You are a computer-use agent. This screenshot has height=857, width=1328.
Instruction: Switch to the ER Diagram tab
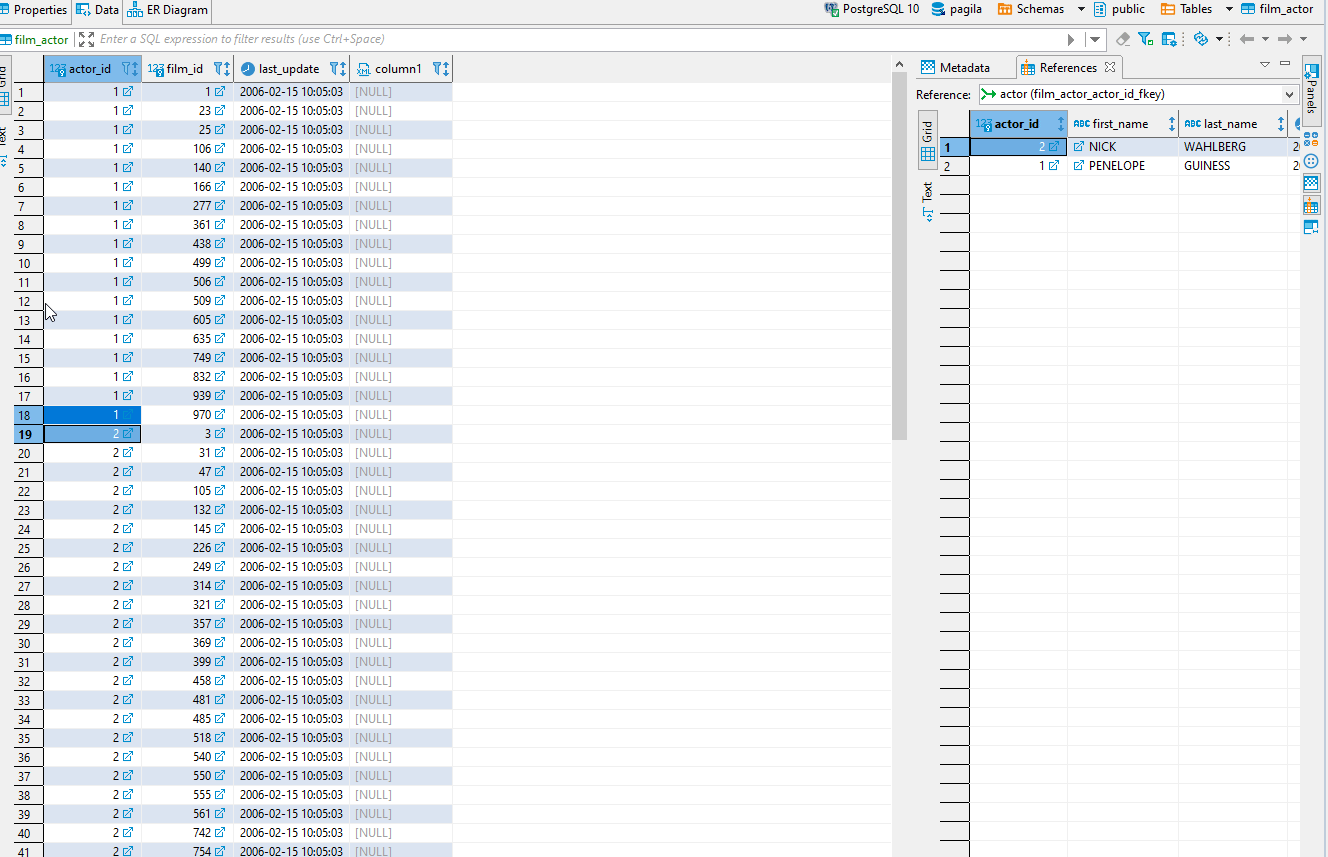pos(168,10)
